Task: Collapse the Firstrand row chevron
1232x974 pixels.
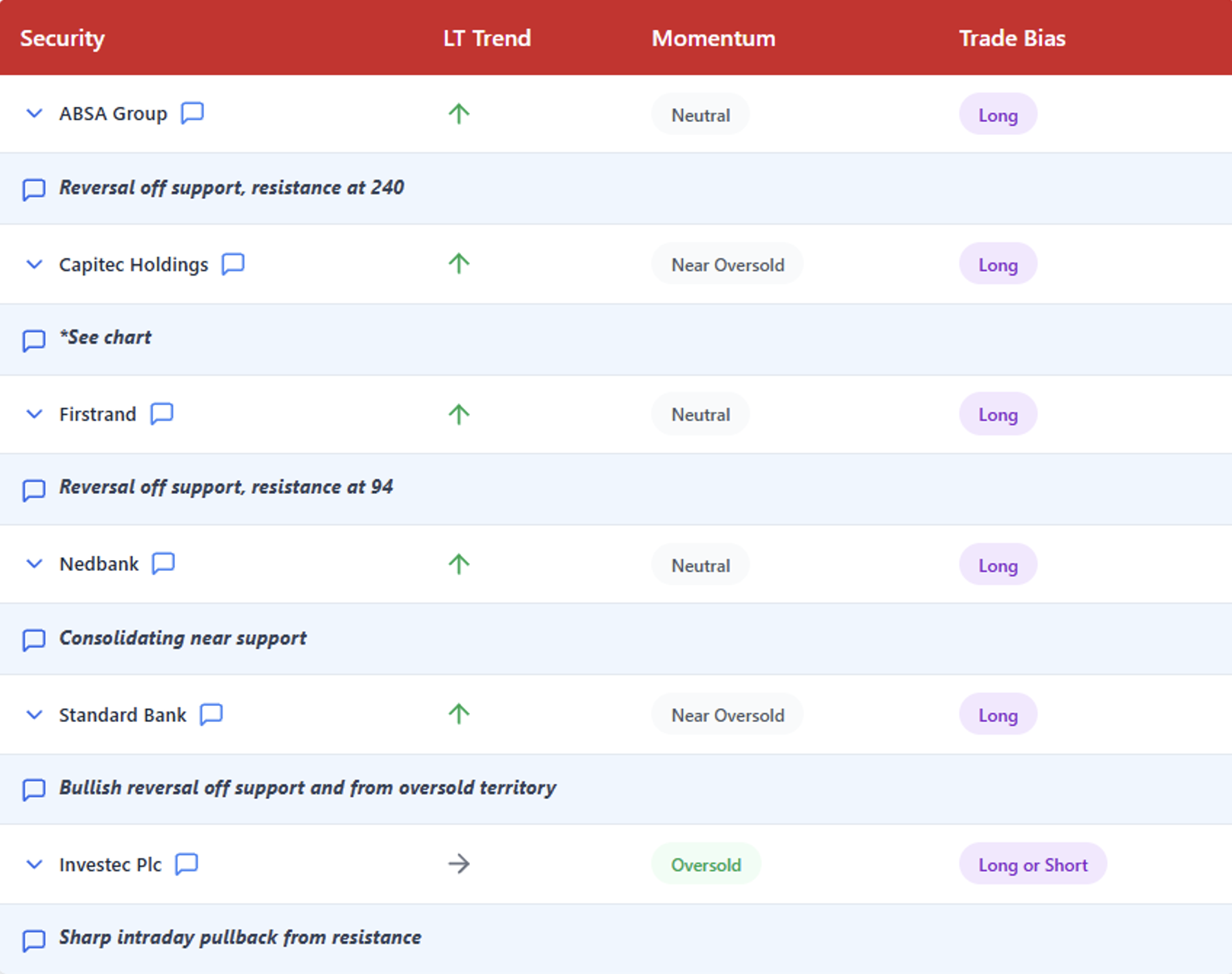Action: tap(34, 414)
